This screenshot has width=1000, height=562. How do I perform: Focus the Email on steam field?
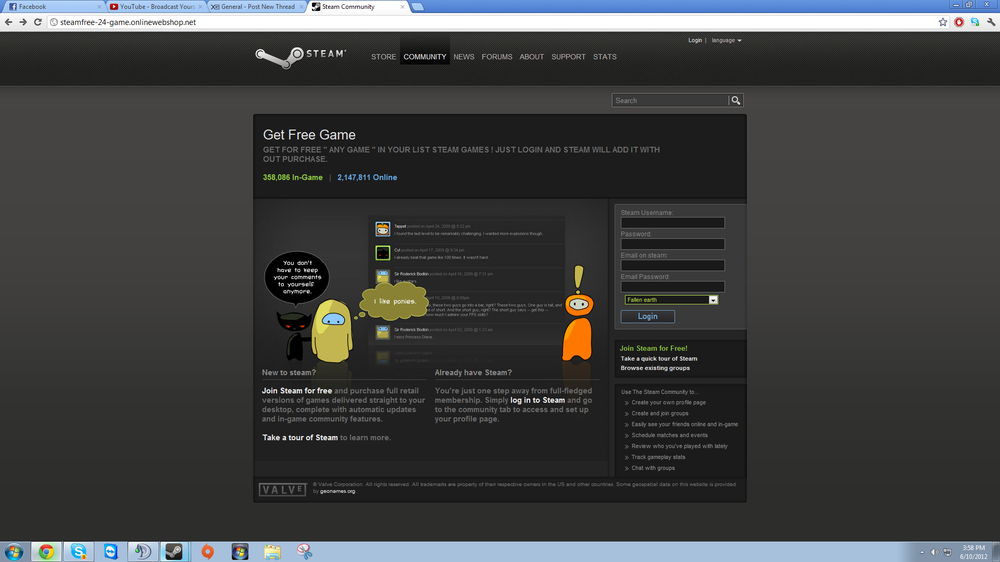(x=672, y=265)
